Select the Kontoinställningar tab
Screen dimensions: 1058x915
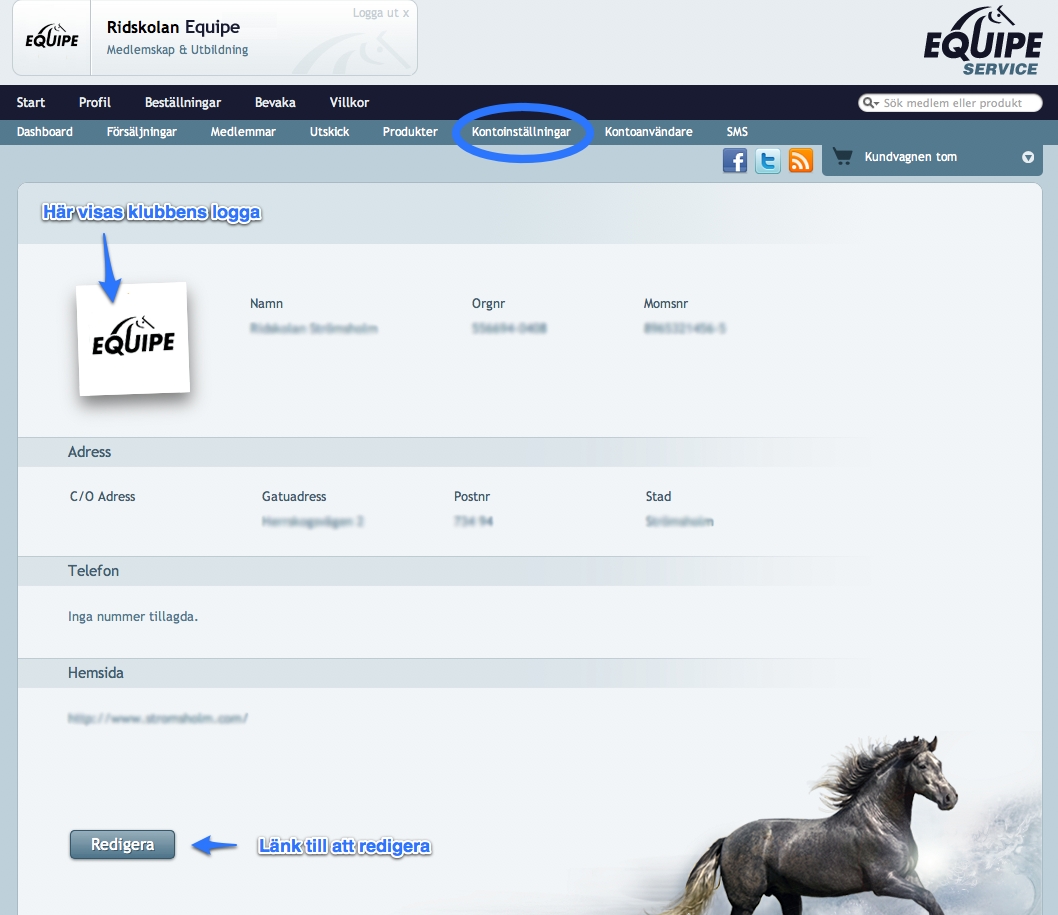[521, 132]
